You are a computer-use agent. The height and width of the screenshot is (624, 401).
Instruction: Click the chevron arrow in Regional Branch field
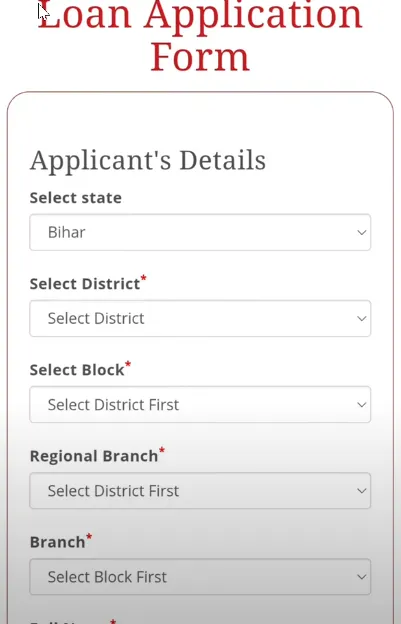362,491
